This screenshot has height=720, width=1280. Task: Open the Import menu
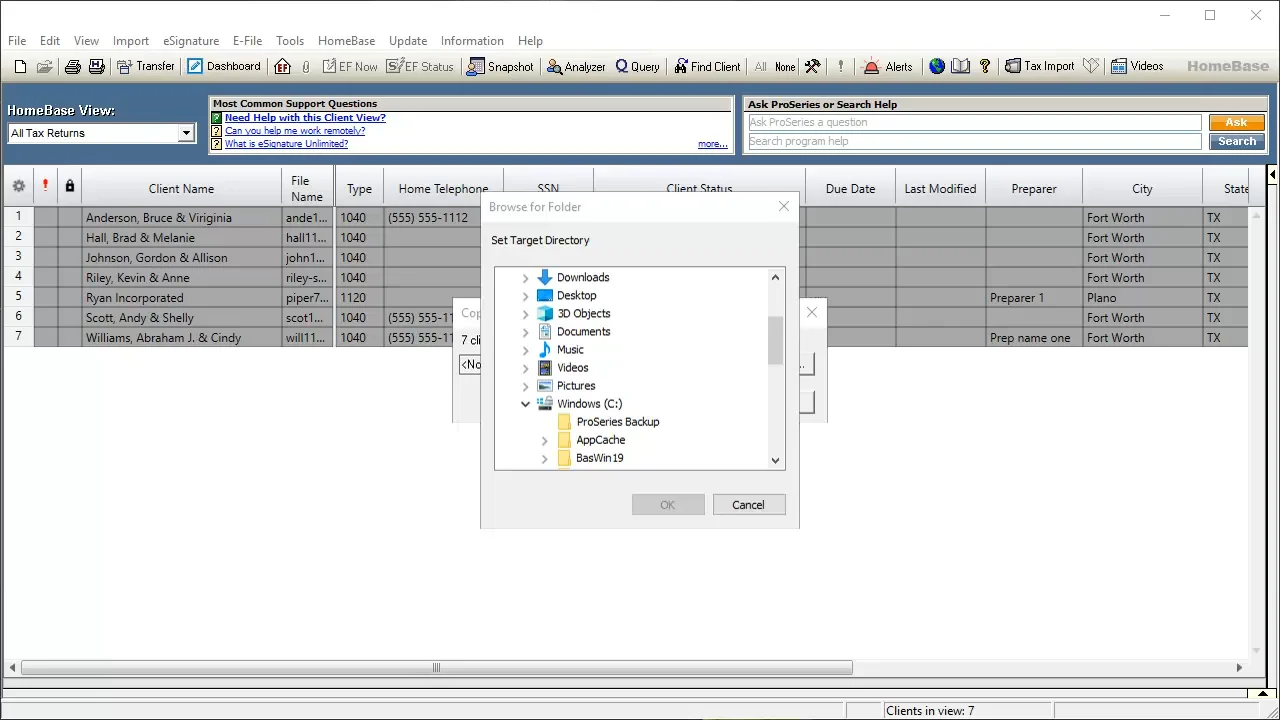tap(131, 41)
